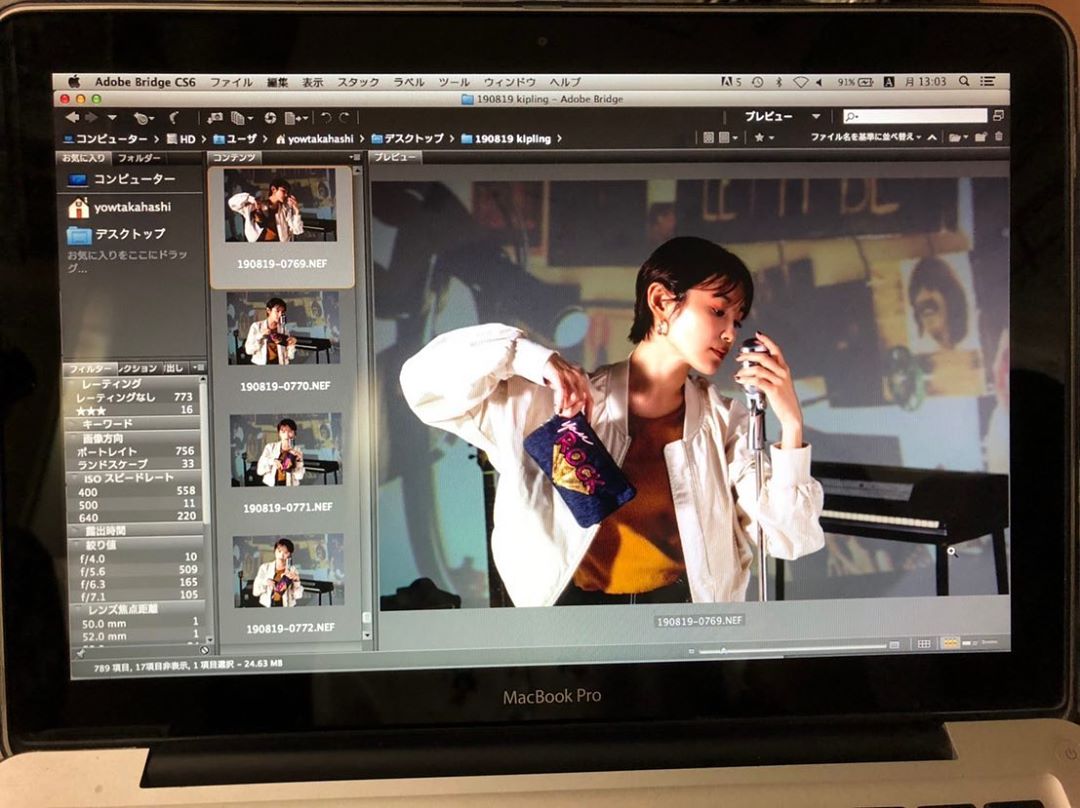
Task: Click the Go back arrow icon
Action: (x=72, y=118)
